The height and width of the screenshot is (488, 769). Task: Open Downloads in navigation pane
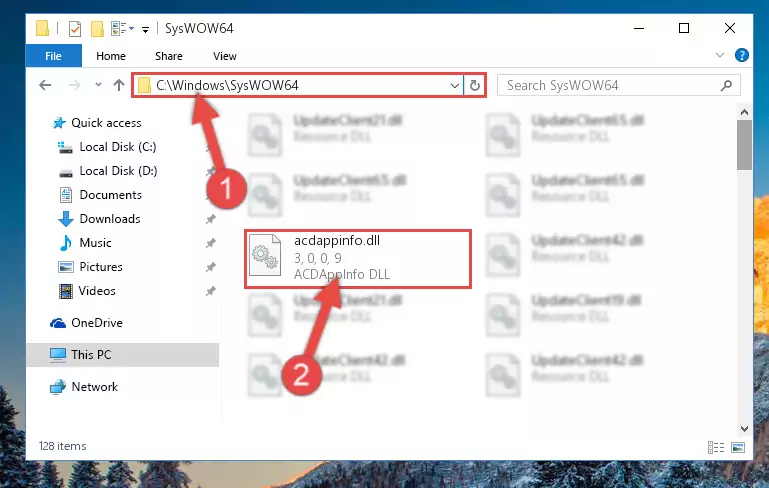(x=110, y=219)
